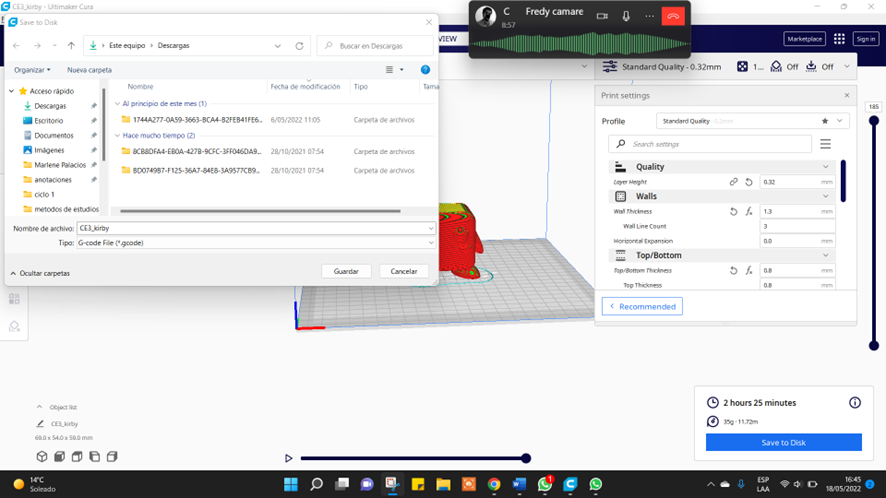Sort by Fecha de modificación column header
The height and width of the screenshot is (498, 886).
308,86
